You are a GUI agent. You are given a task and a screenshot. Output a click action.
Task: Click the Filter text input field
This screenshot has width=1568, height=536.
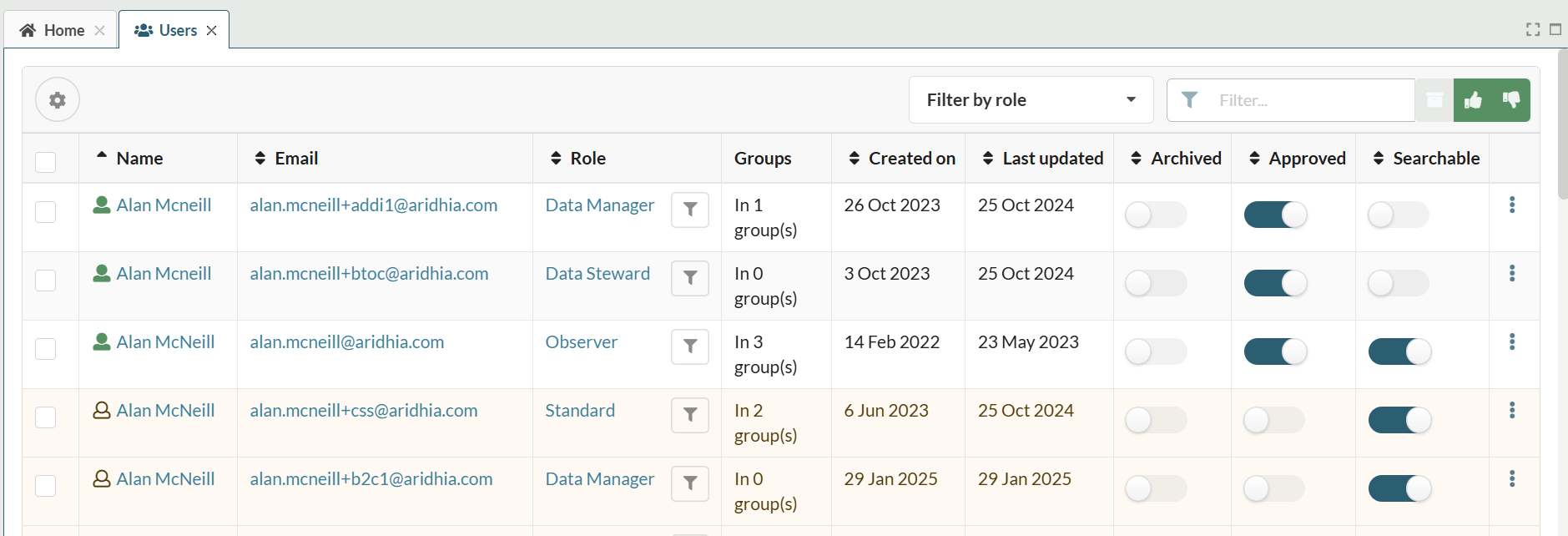tap(1310, 100)
